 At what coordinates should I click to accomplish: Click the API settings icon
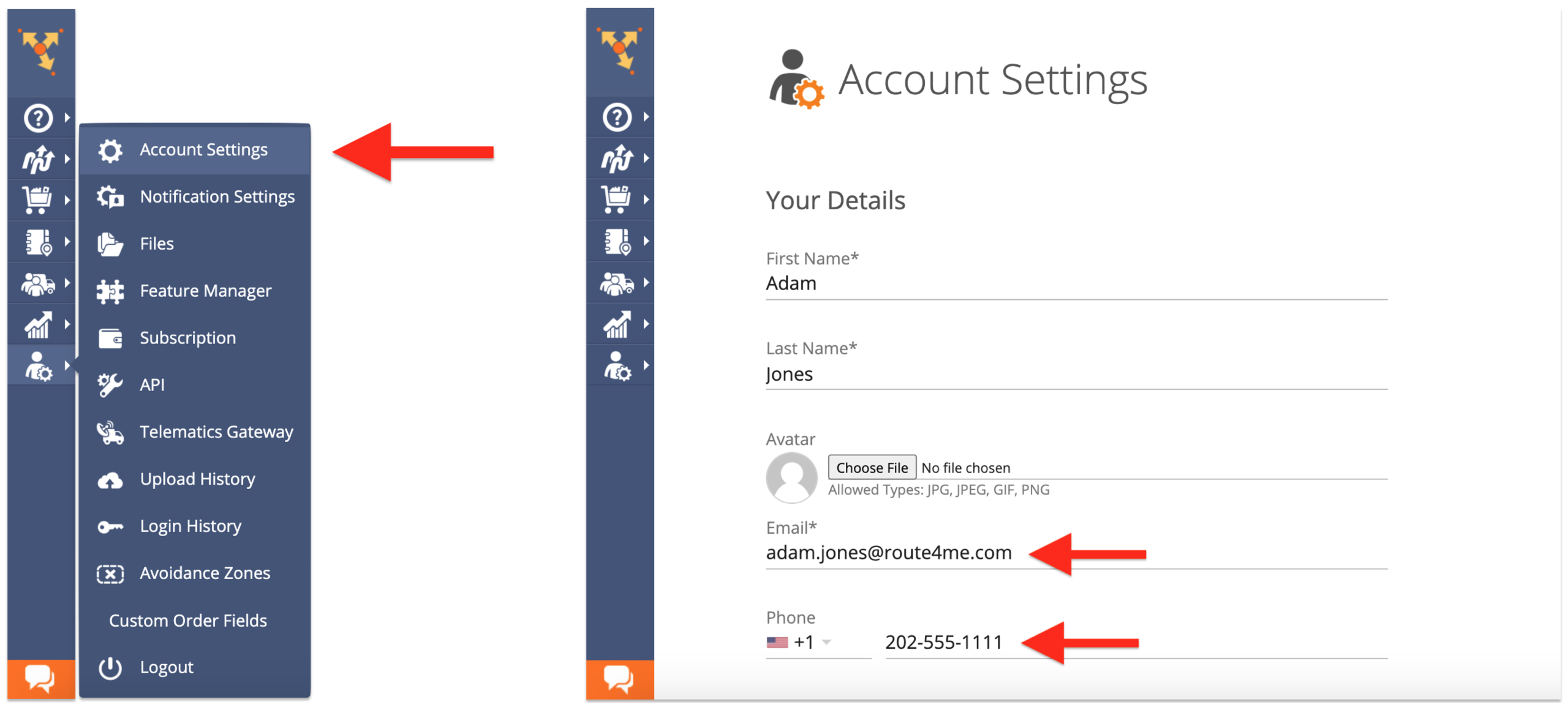click(x=114, y=384)
